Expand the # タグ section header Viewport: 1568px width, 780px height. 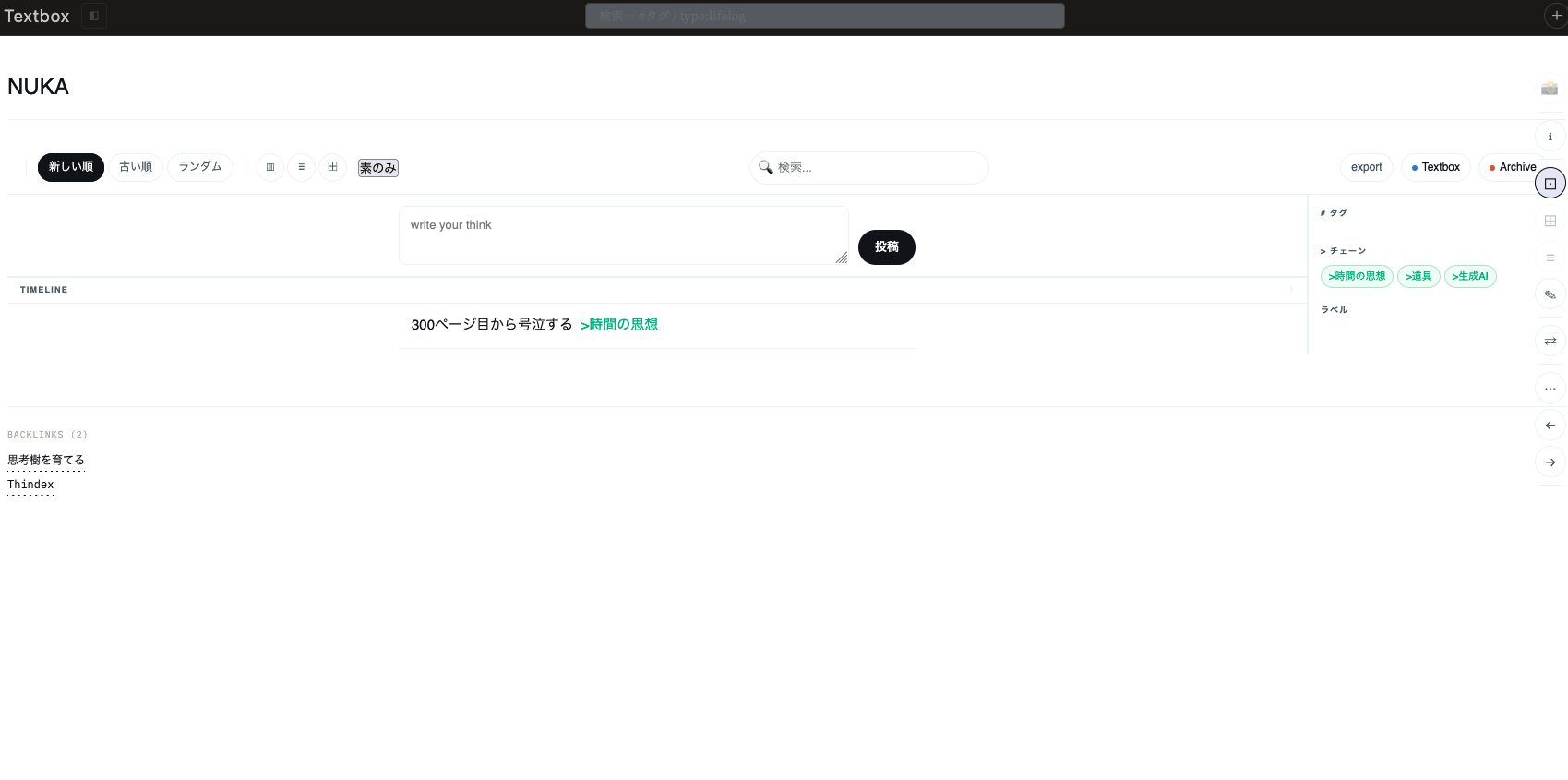pos(1334,213)
